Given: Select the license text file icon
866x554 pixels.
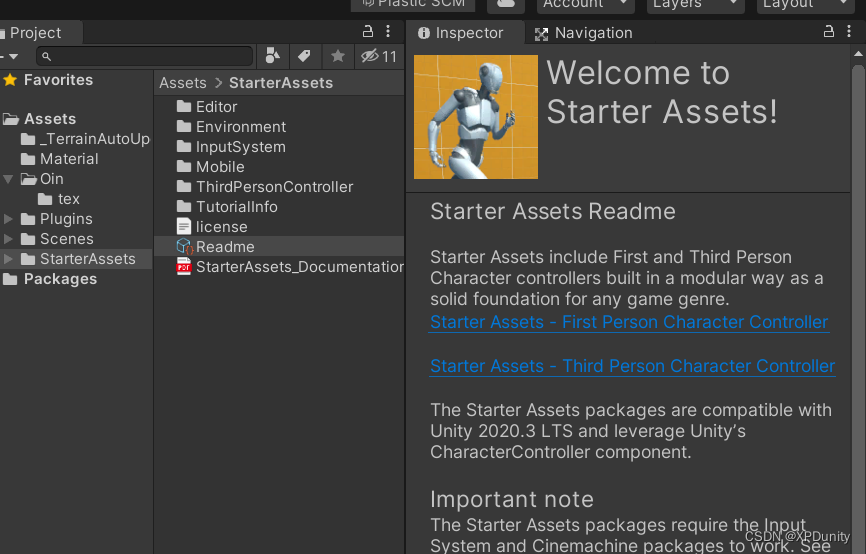Looking at the screenshot, I should [183, 226].
